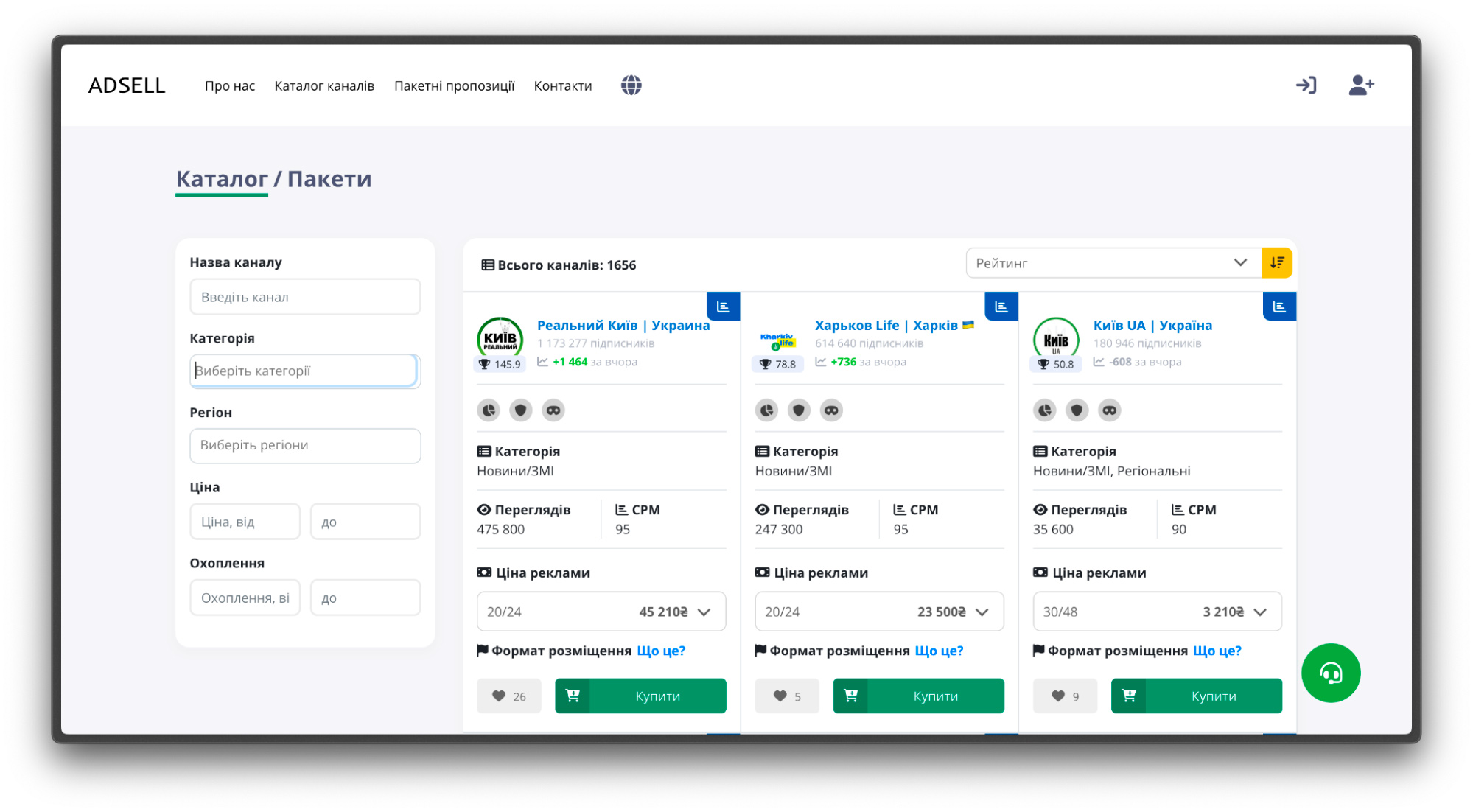
Task: Open Контакти menu item
Action: pyautogui.click(x=563, y=85)
